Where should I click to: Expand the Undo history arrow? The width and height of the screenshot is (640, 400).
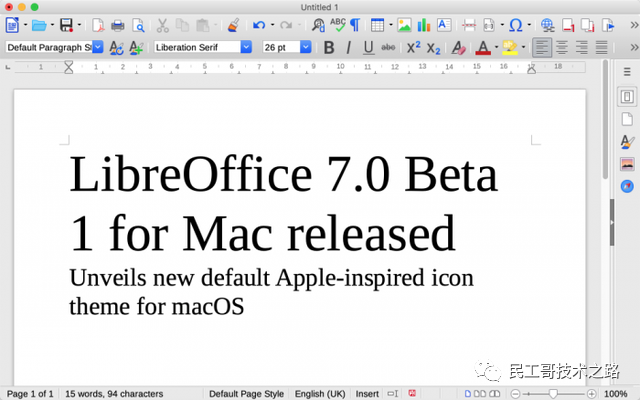[272, 25]
